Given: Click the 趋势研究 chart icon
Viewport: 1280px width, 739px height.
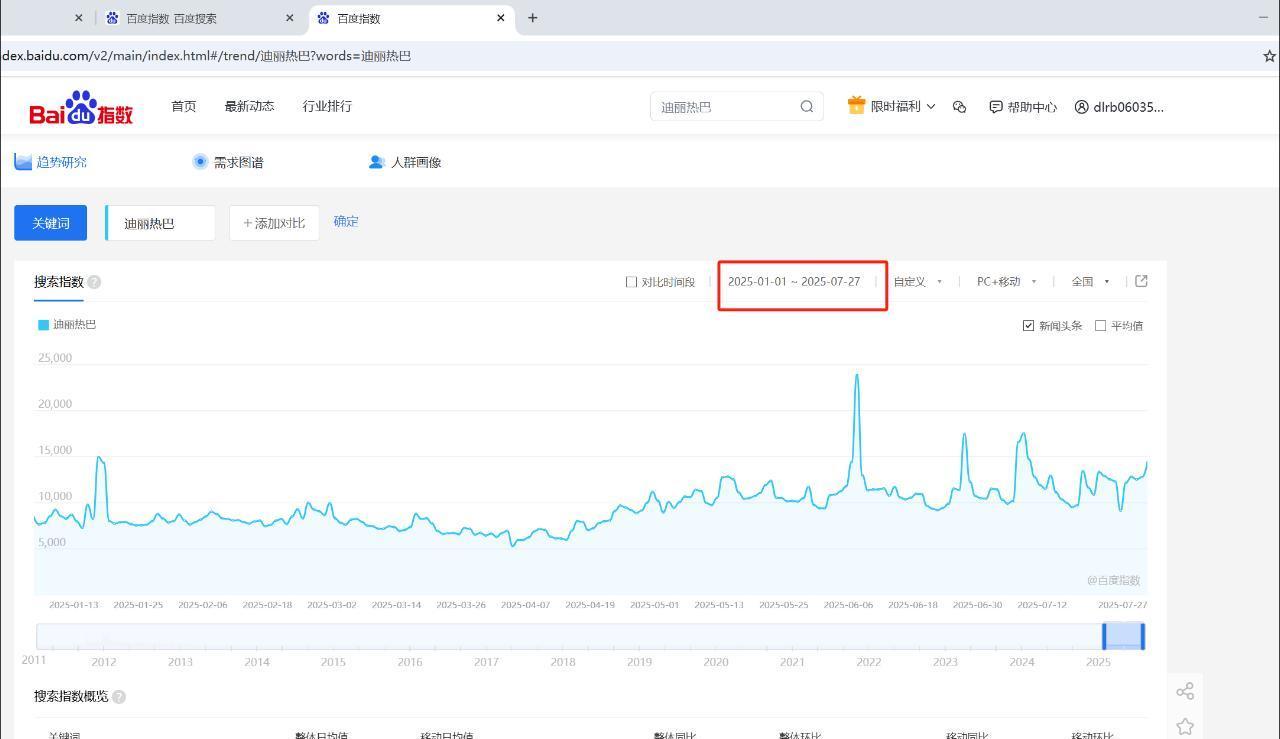Looking at the screenshot, I should click(23, 161).
